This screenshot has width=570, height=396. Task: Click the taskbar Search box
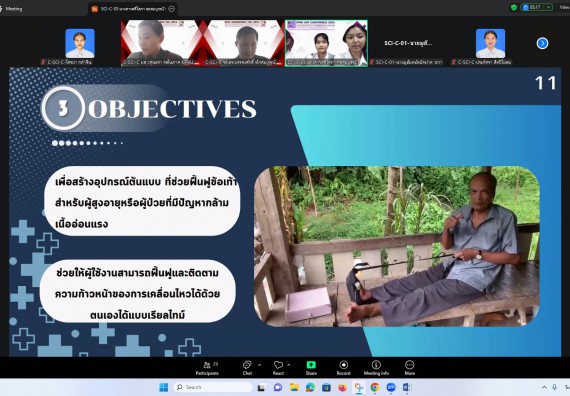pos(213,388)
